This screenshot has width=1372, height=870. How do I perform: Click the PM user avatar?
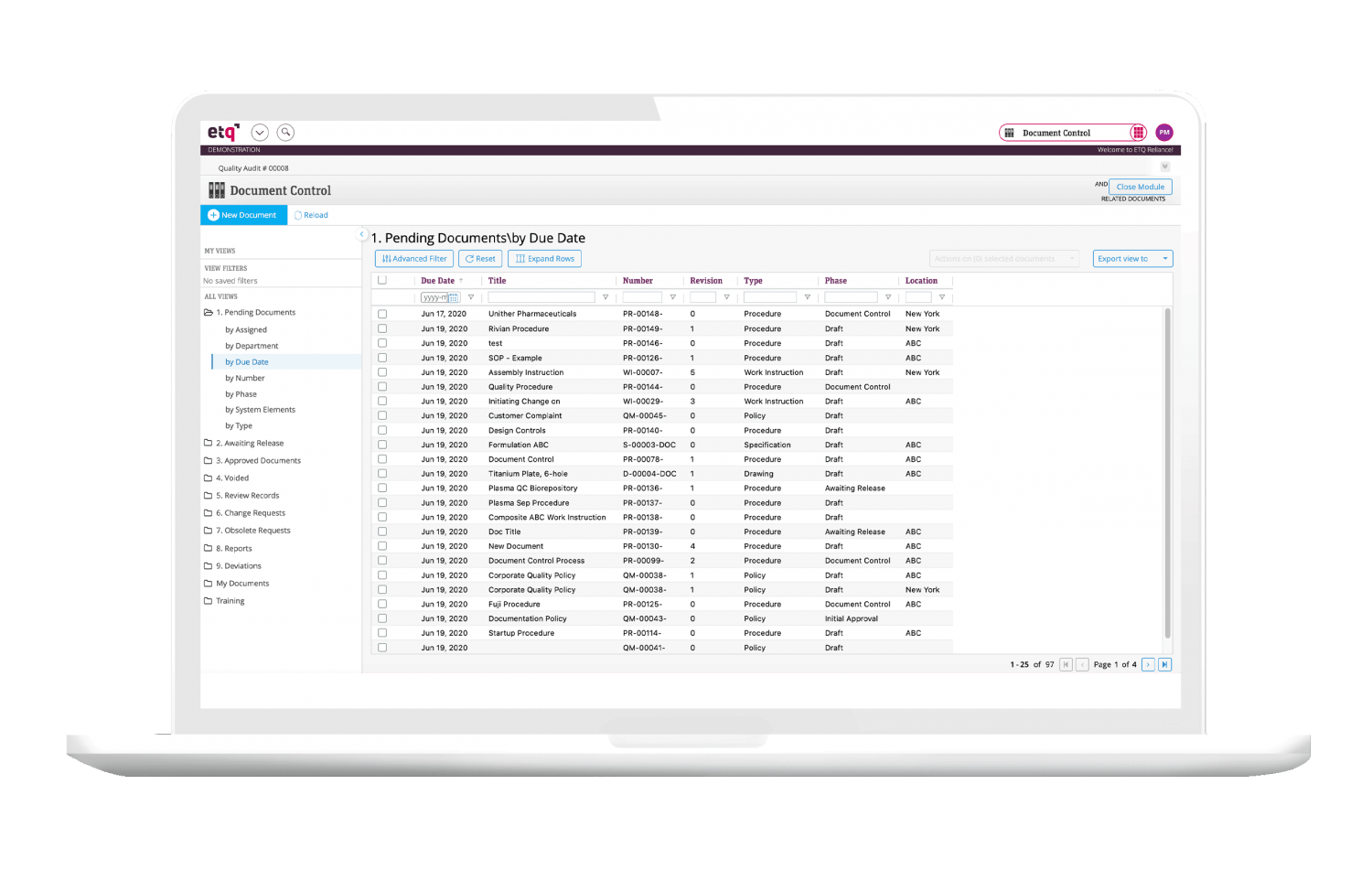(1164, 133)
